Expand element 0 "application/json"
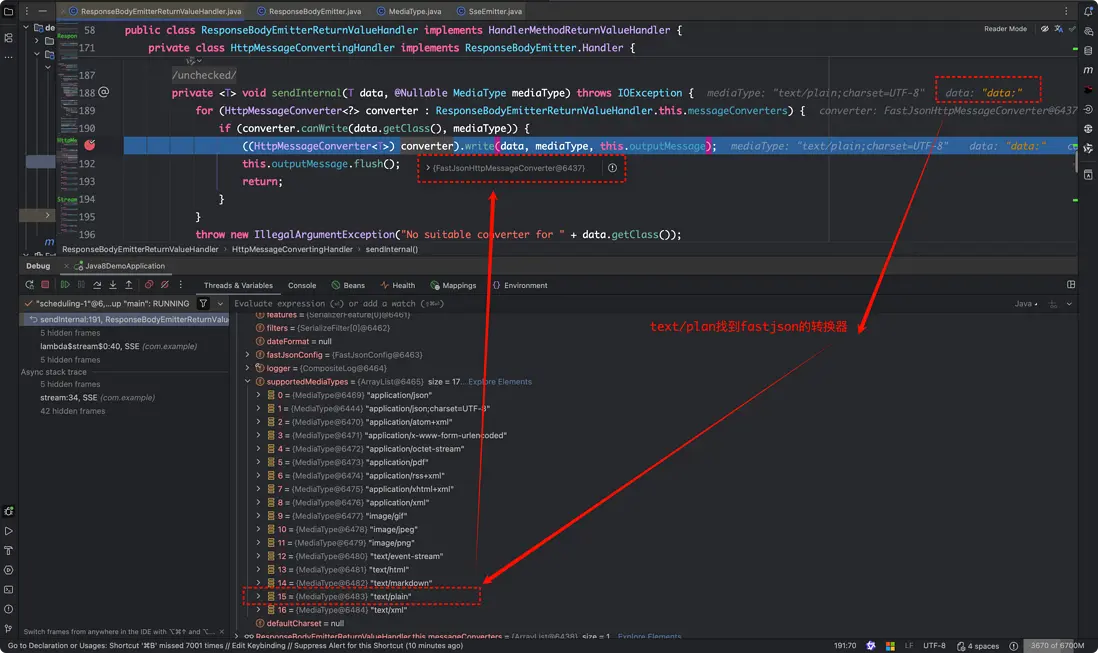1098x653 pixels. coord(258,395)
